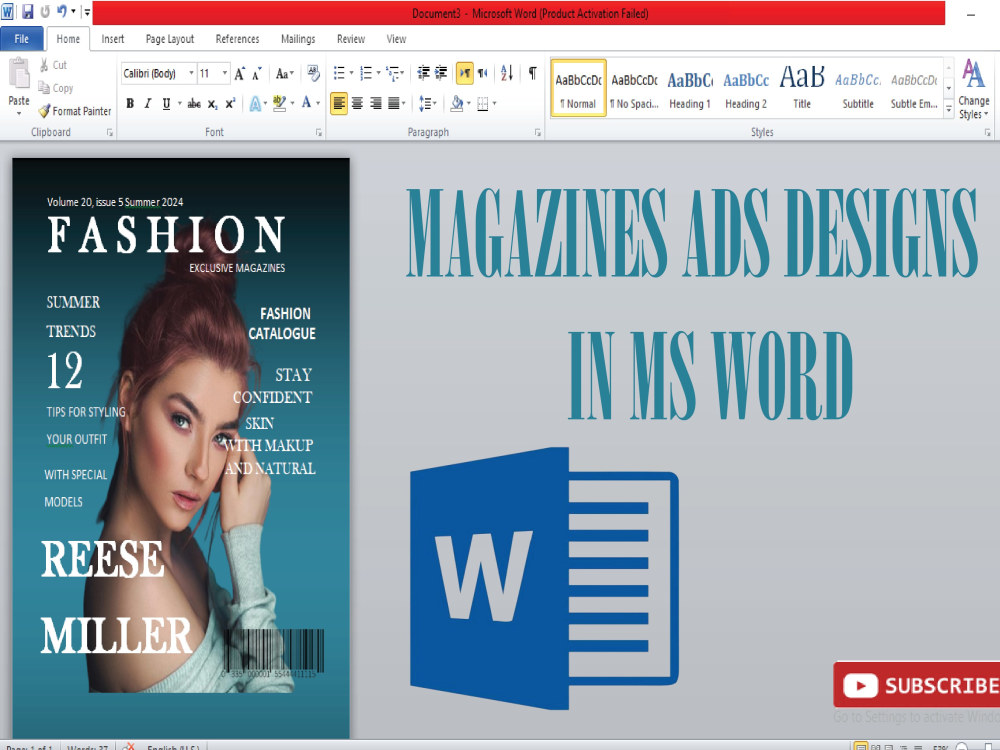Toggle Italic formatting
This screenshot has height=750, width=1000.
(148, 103)
